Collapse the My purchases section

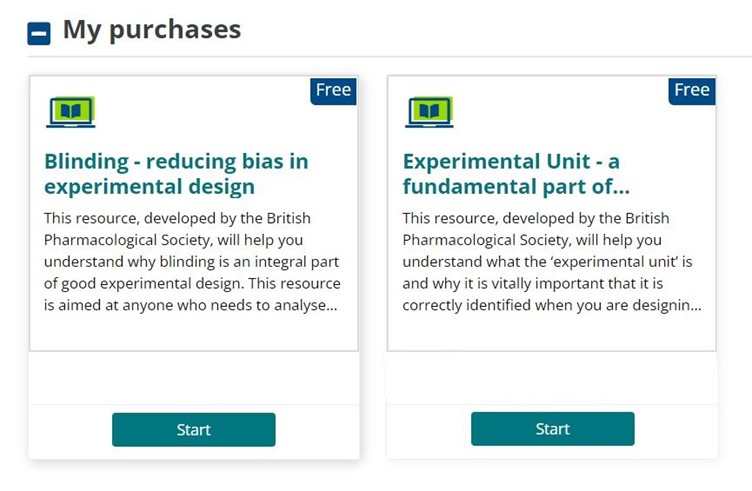pos(39,34)
